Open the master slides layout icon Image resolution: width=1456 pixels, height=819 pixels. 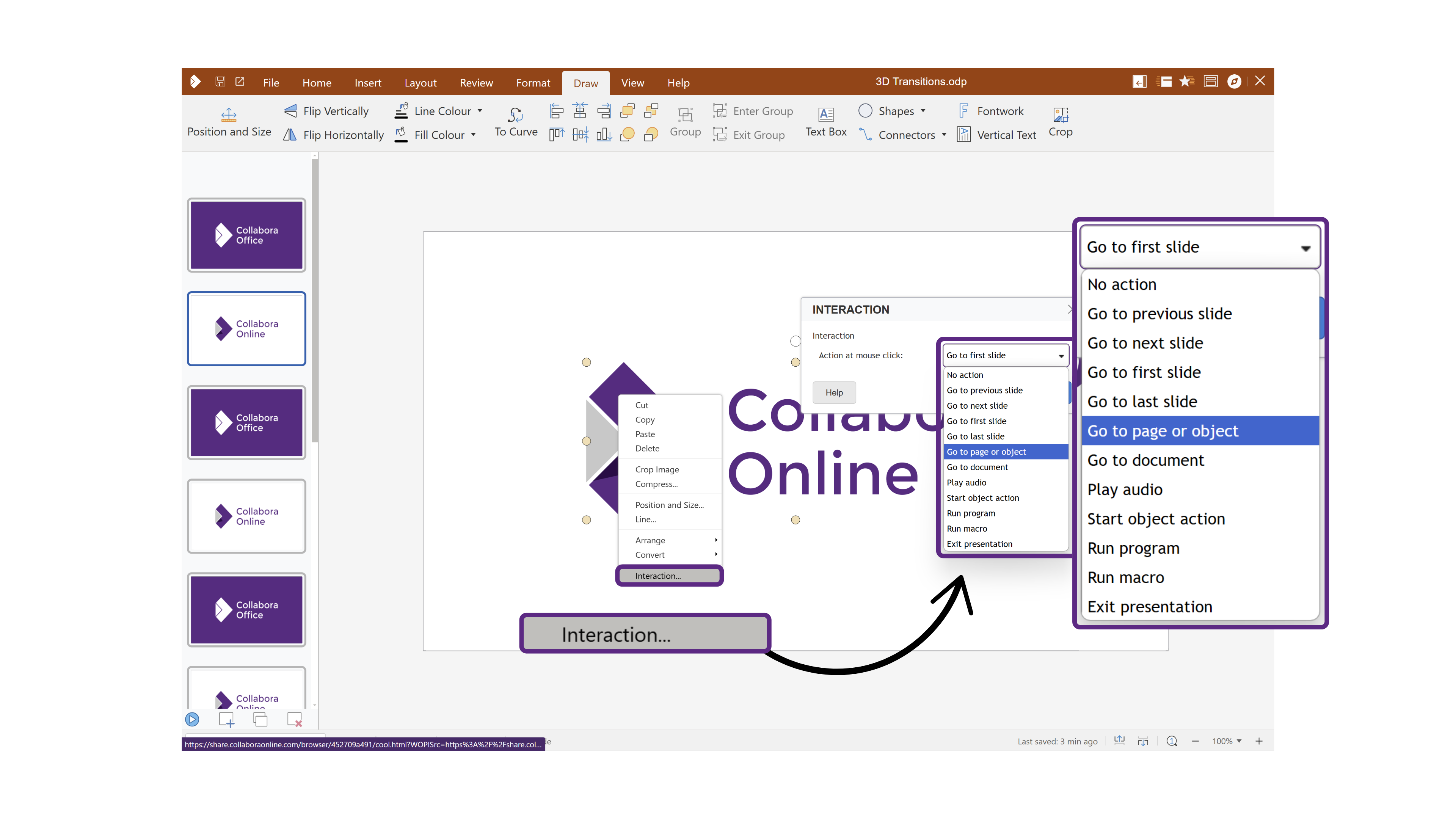point(1211,82)
